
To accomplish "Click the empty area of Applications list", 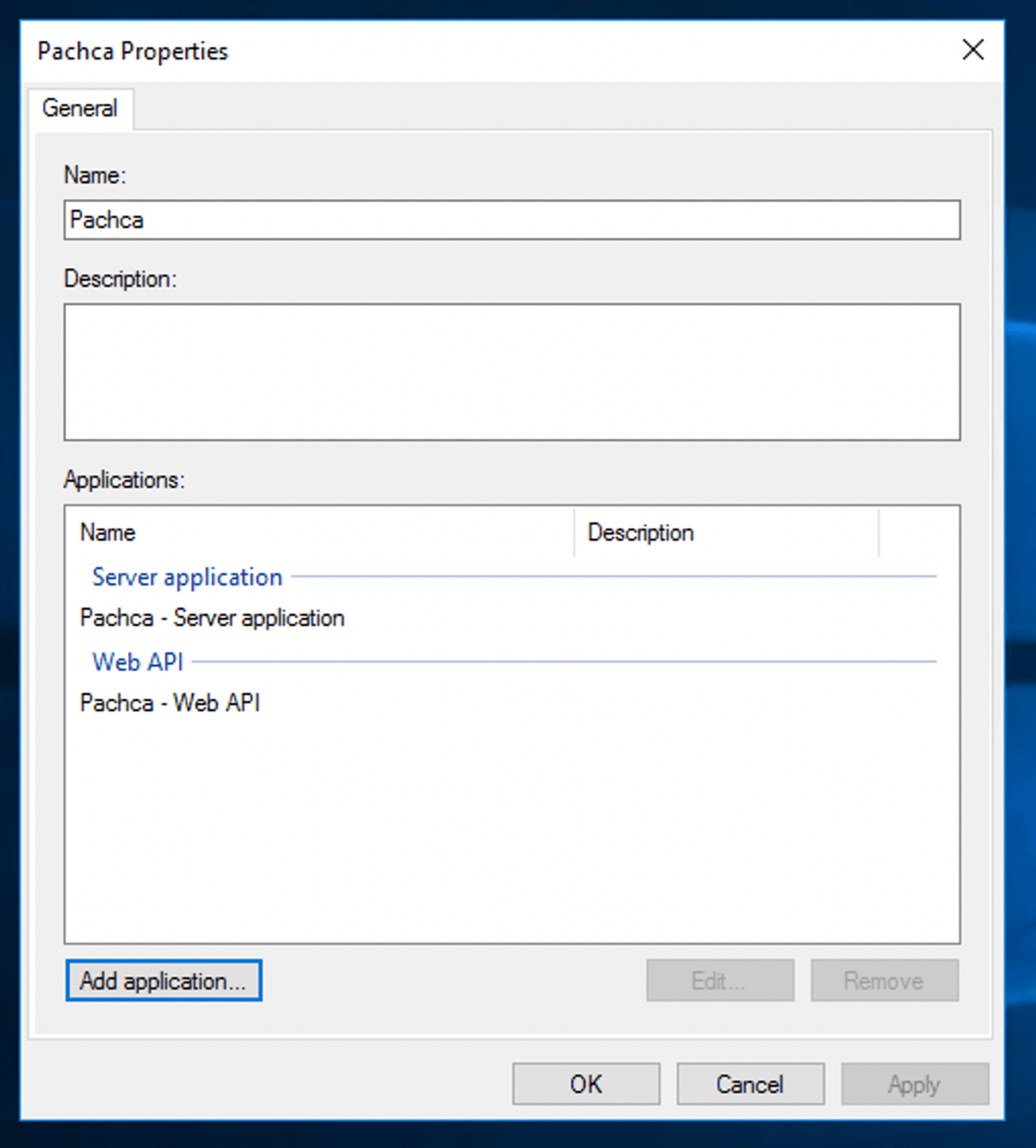I will click(x=512, y=825).
